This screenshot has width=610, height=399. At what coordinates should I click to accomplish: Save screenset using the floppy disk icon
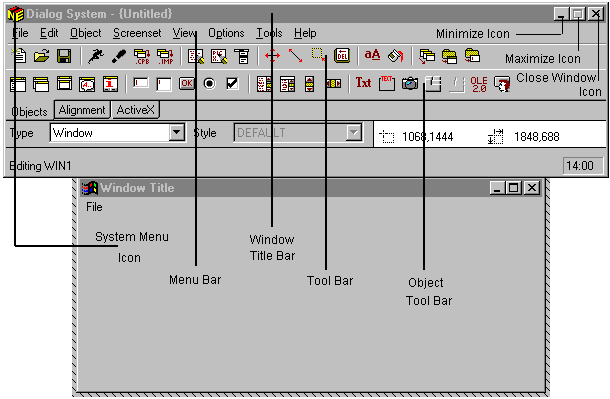(x=64, y=56)
